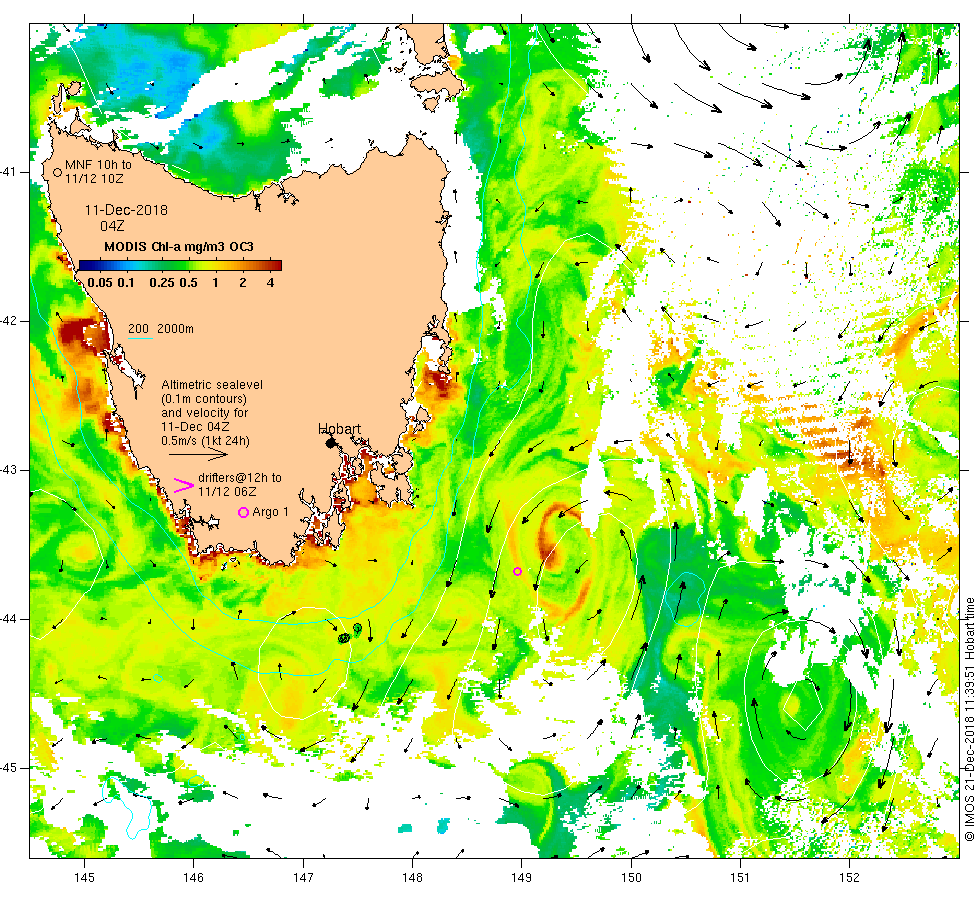Image resolution: width=980 pixels, height=900 pixels.
Task: Click the longitude axis label 148
Action: pos(412,878)
